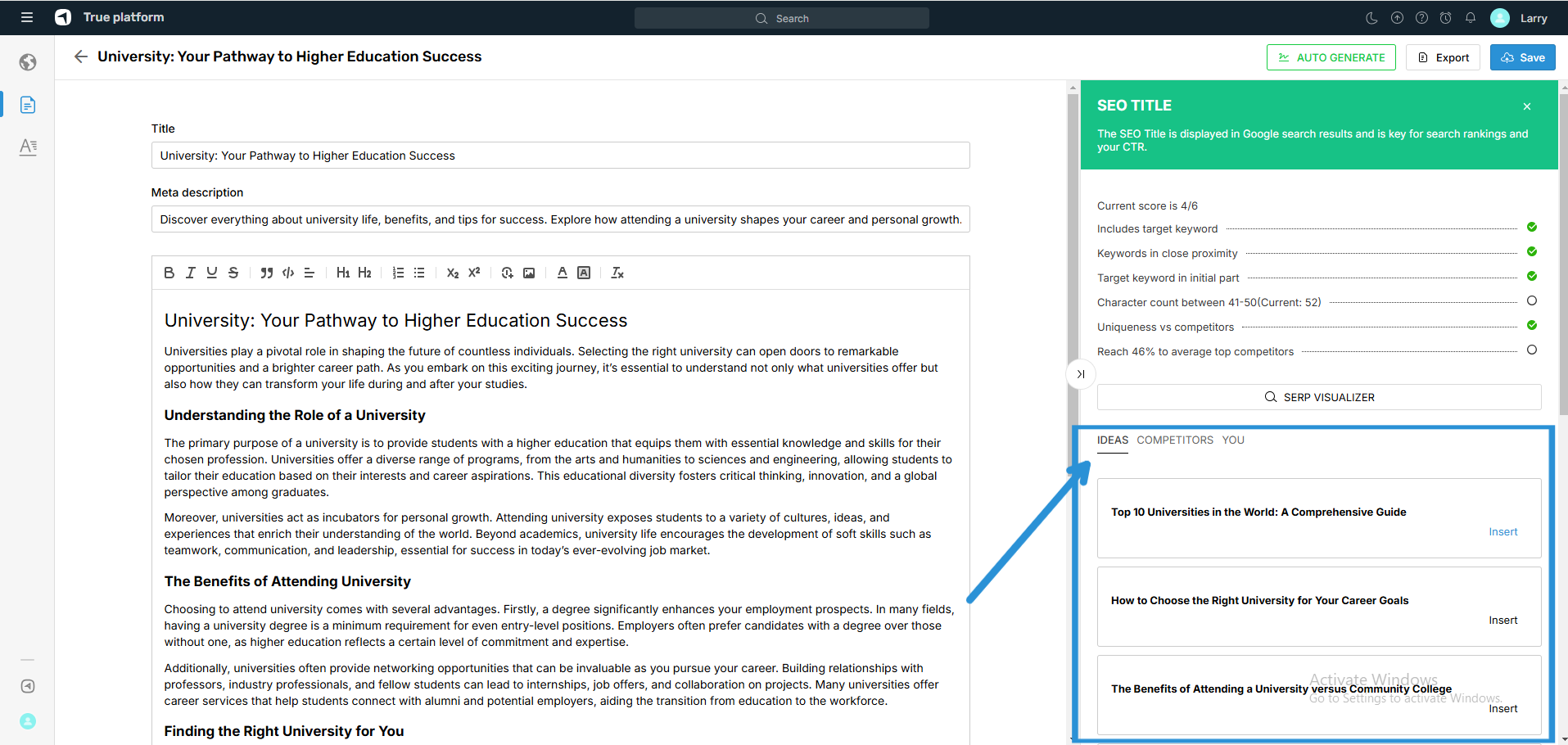Viewport: 1568px width, 745px height.
Task: Apply Heading 1 style from the toolbar
Action: pos(342,273)
